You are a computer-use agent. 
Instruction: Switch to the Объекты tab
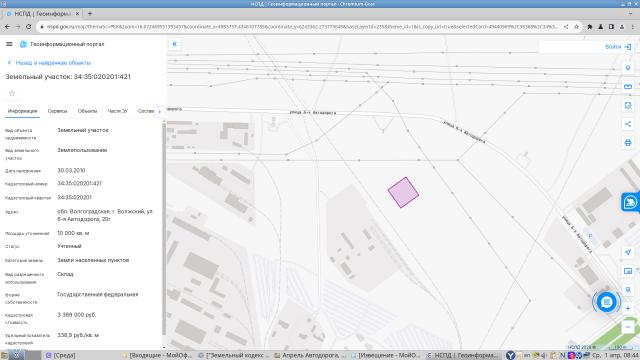click(x=87, y=111)
